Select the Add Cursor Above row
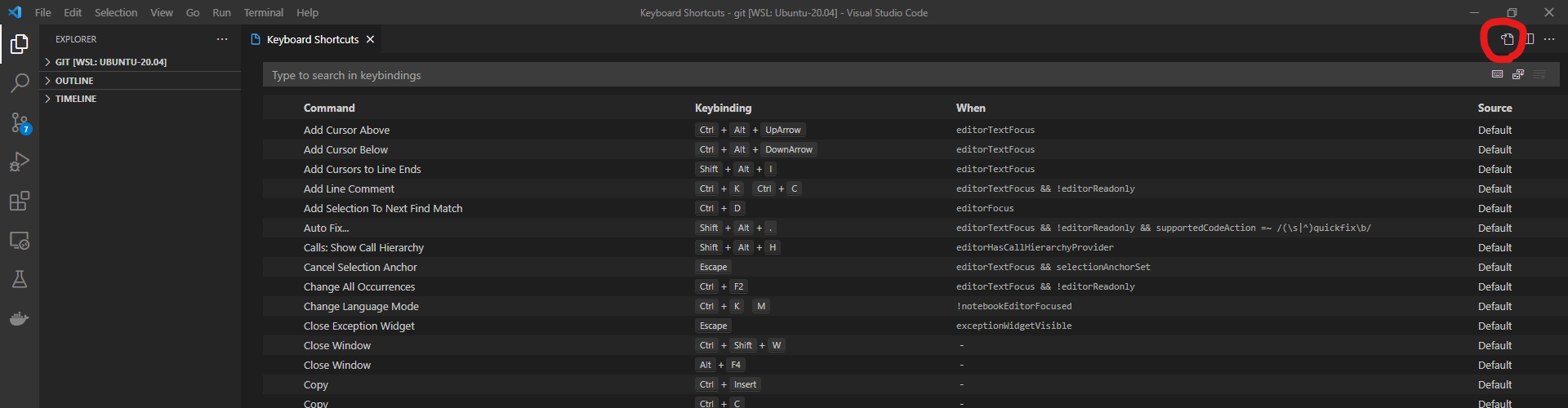Image resolution: width=1568 pixels, height=408 pixels. [x=915, y=130]
